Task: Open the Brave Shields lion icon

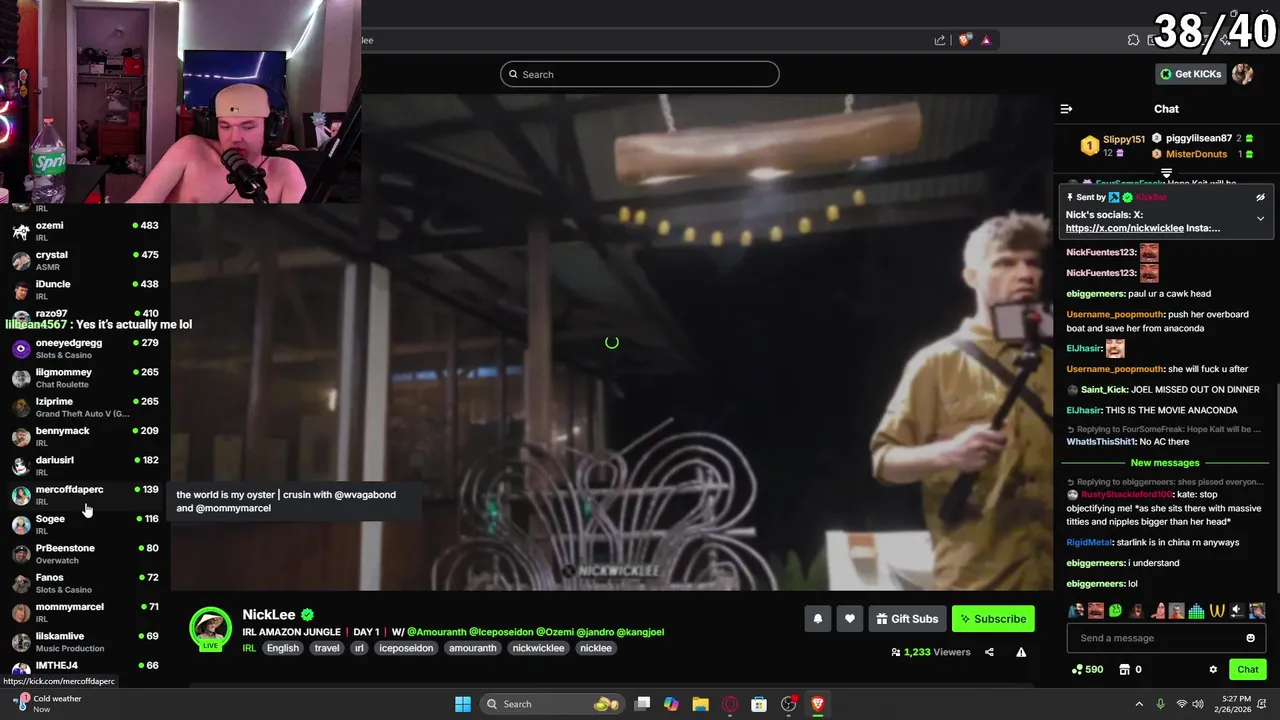Action: click(x=964, y=40)
